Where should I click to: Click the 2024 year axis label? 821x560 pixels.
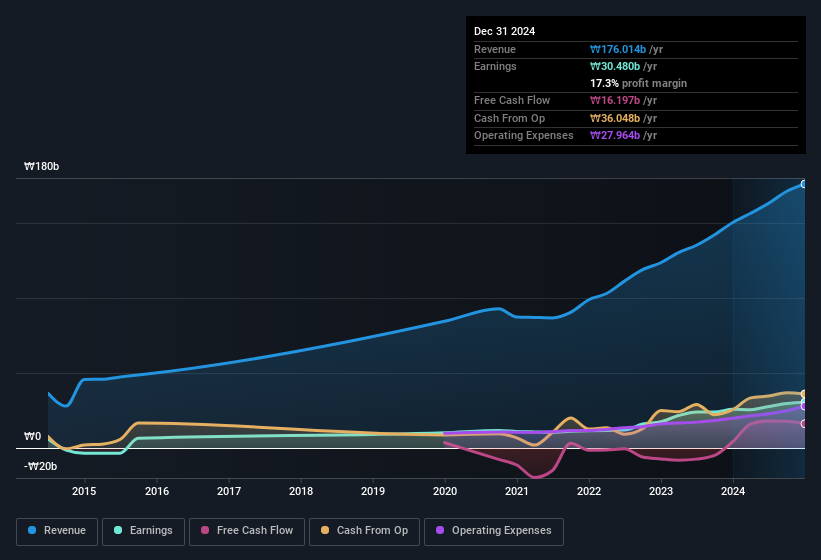733,491
